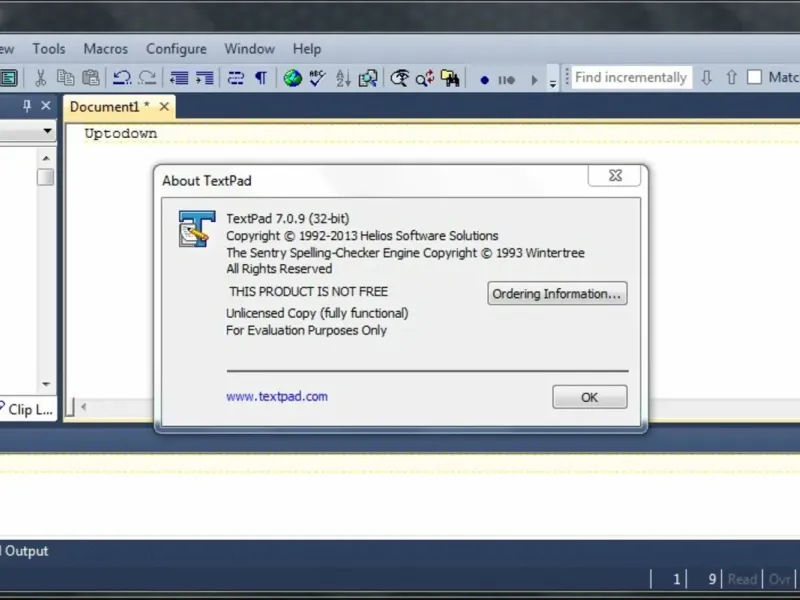Indent the selected lines
Image resolution: width=800 pixels, height=600 pixels.
pyautogui.click(x=205, y=78)
